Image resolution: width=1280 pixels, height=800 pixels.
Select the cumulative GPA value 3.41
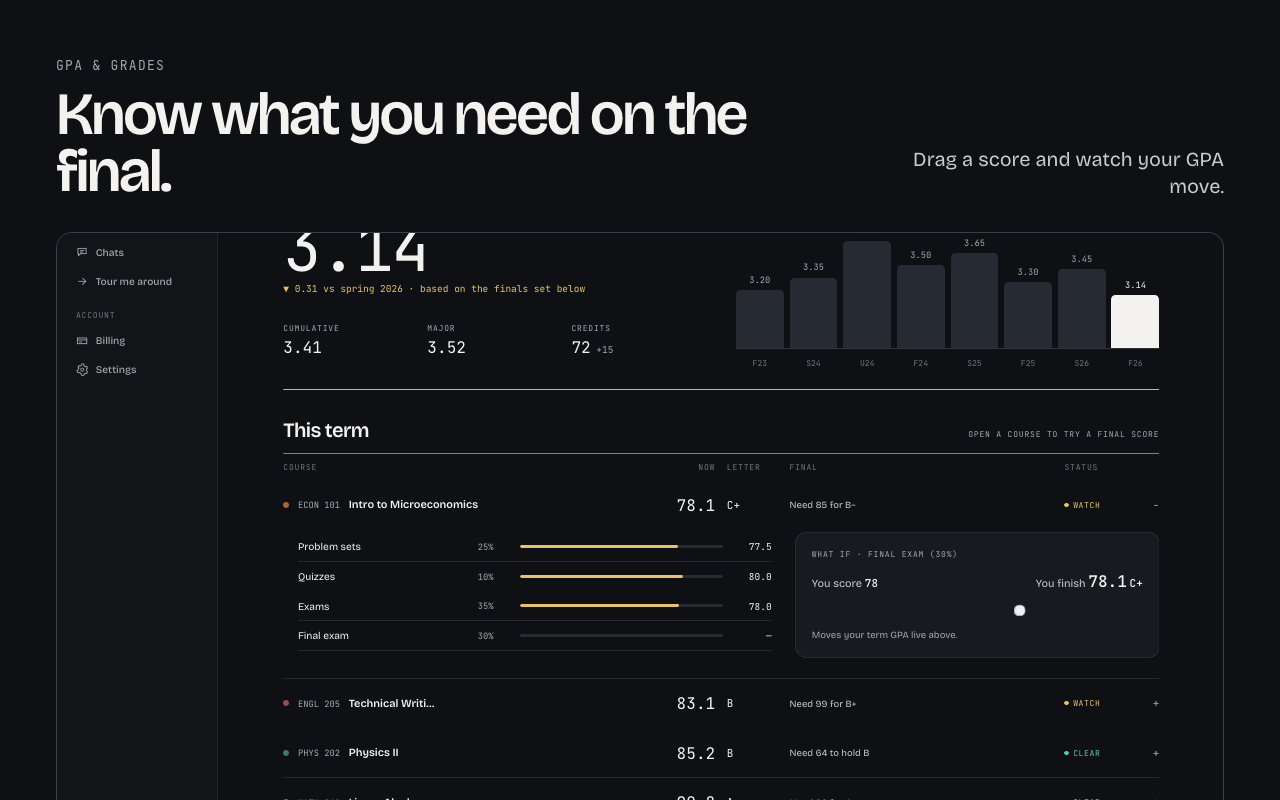coord(302,348)
